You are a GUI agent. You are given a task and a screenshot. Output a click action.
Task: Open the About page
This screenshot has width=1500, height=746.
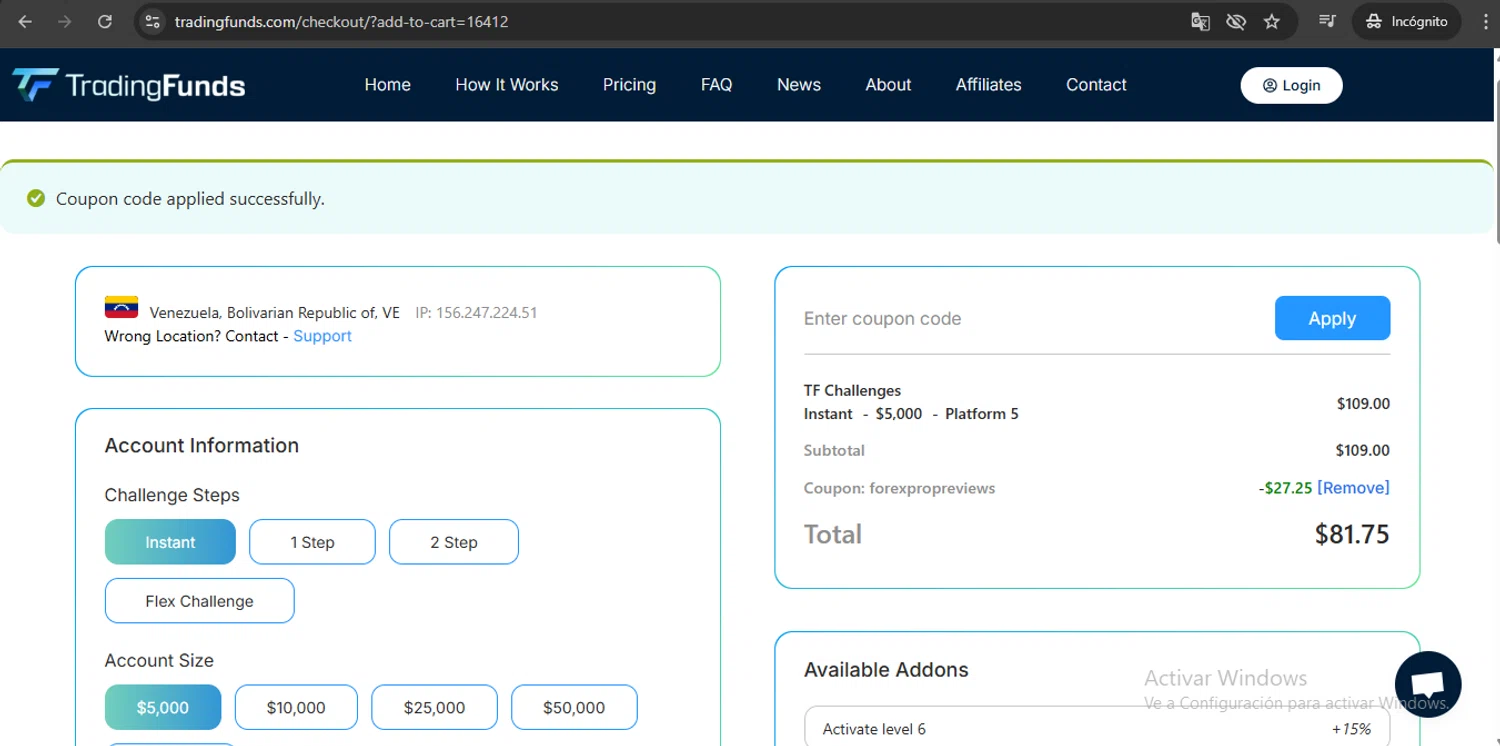point(888,85)
